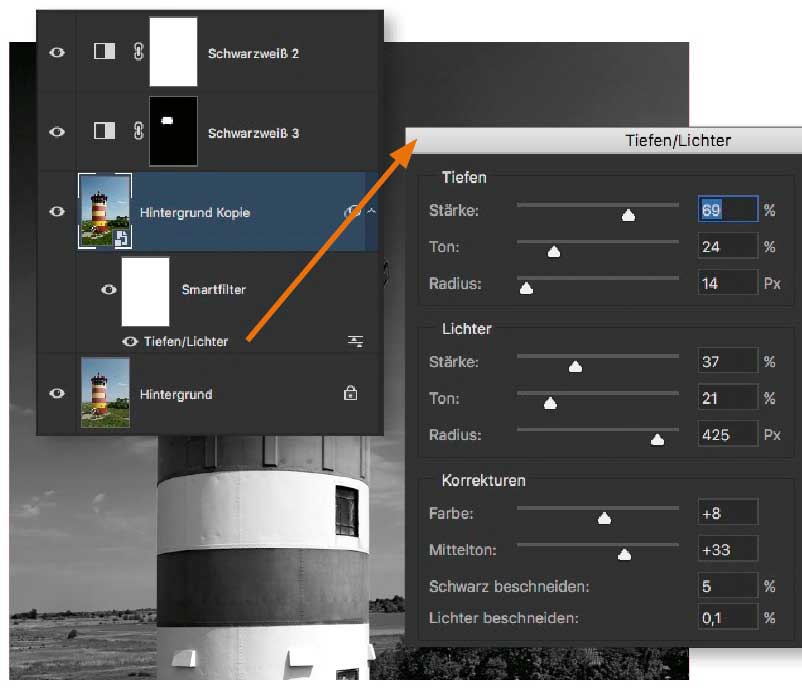The image size is (802, 695).
Task: Click Lichter beschneiden field showing 0,1
Action: click(x=728, y=617)
